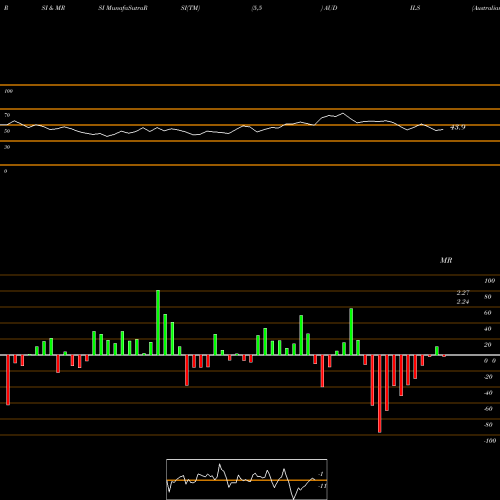Click the SI & MR header text
The width and height of the screenshot is (500, 500).
(53, 8)
